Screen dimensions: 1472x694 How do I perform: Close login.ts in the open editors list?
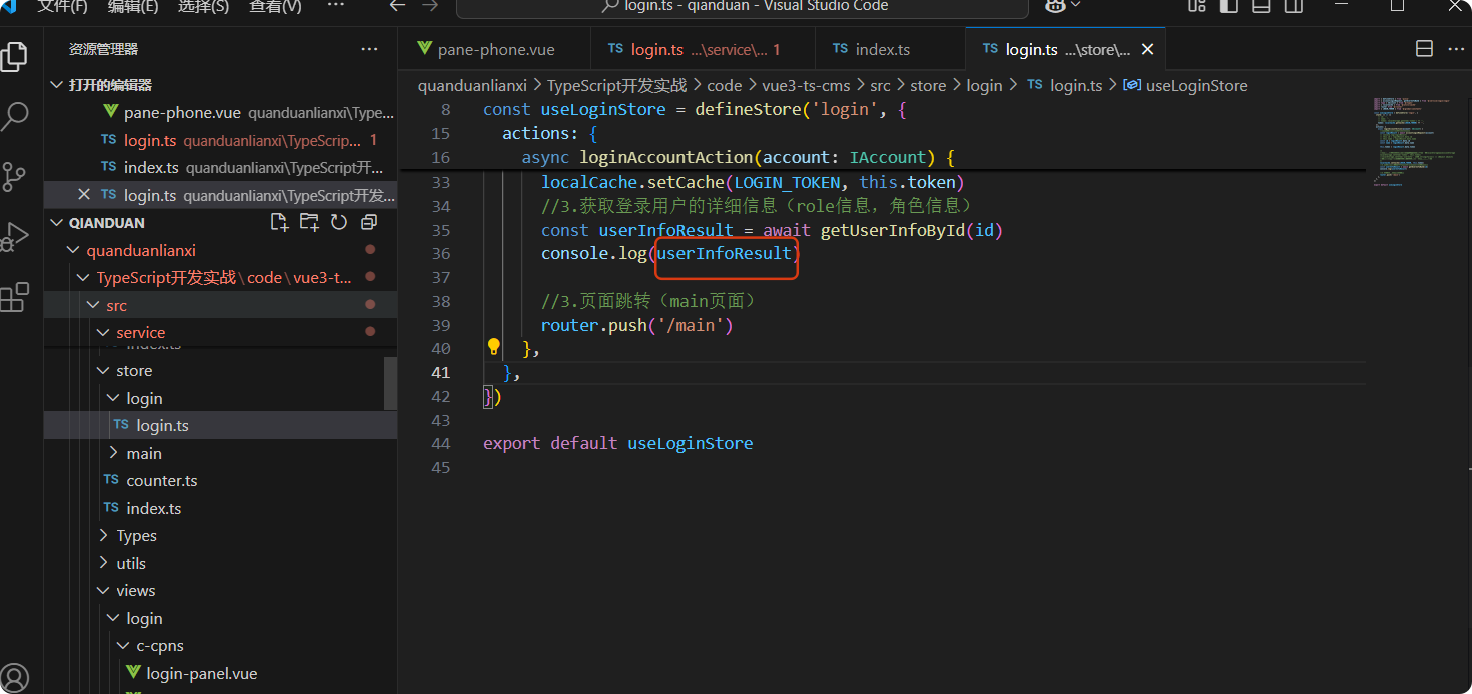pyautogui.click(x=84, y=194)
